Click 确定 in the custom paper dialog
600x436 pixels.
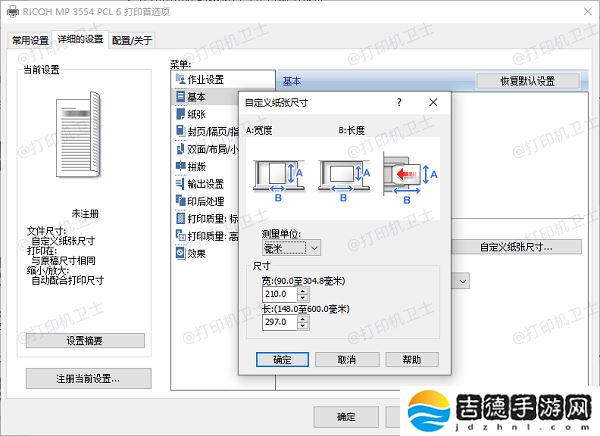pos(282,359)
